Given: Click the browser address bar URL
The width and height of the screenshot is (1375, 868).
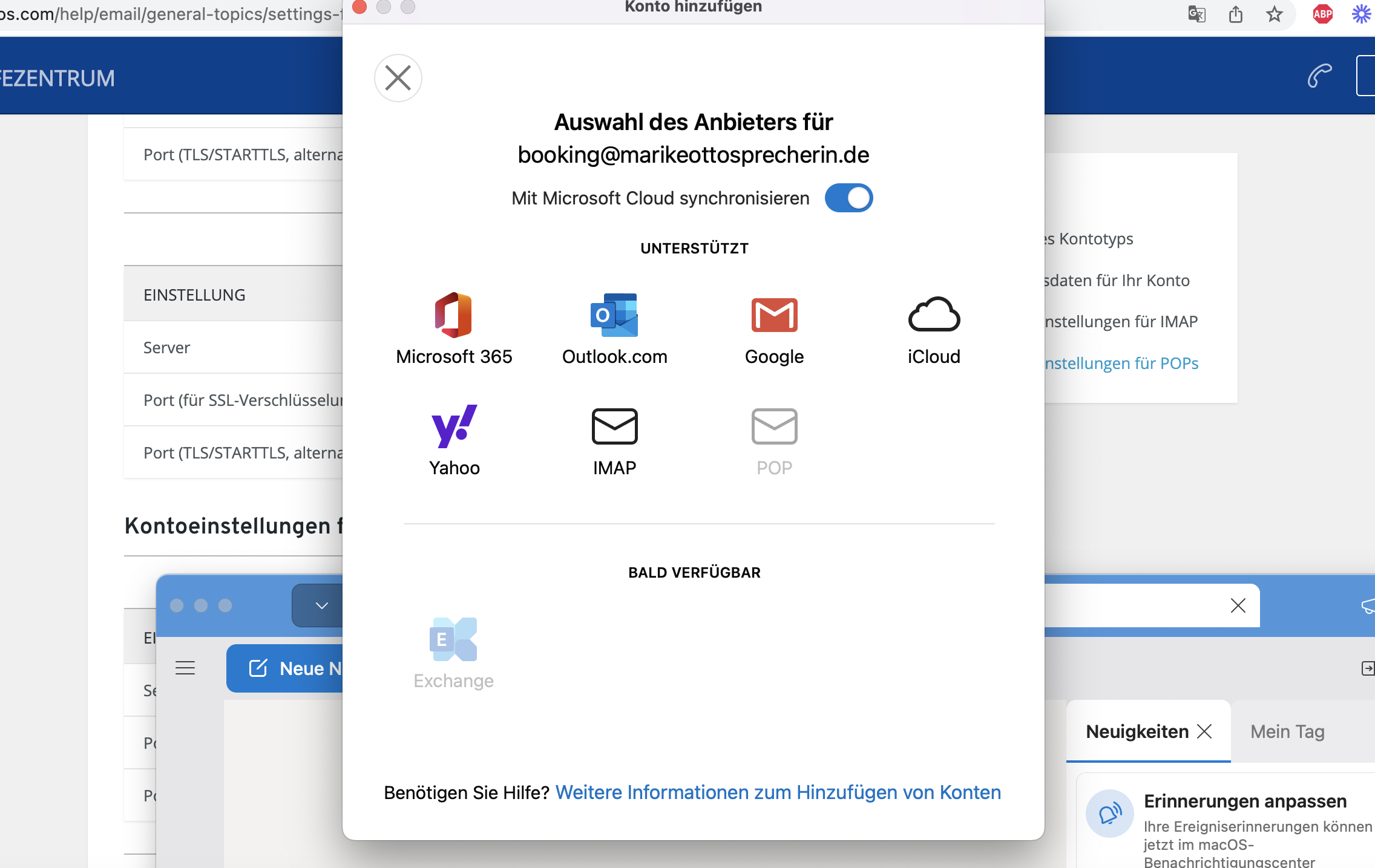Looking at the screenshot, I should pyautogui.click(x=171, y=14).
